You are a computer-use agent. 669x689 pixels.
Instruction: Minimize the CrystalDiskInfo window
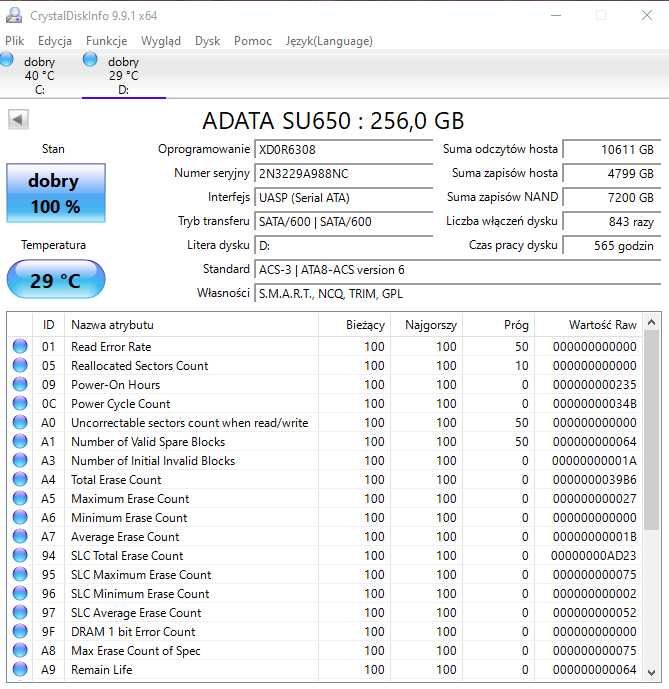556,15
